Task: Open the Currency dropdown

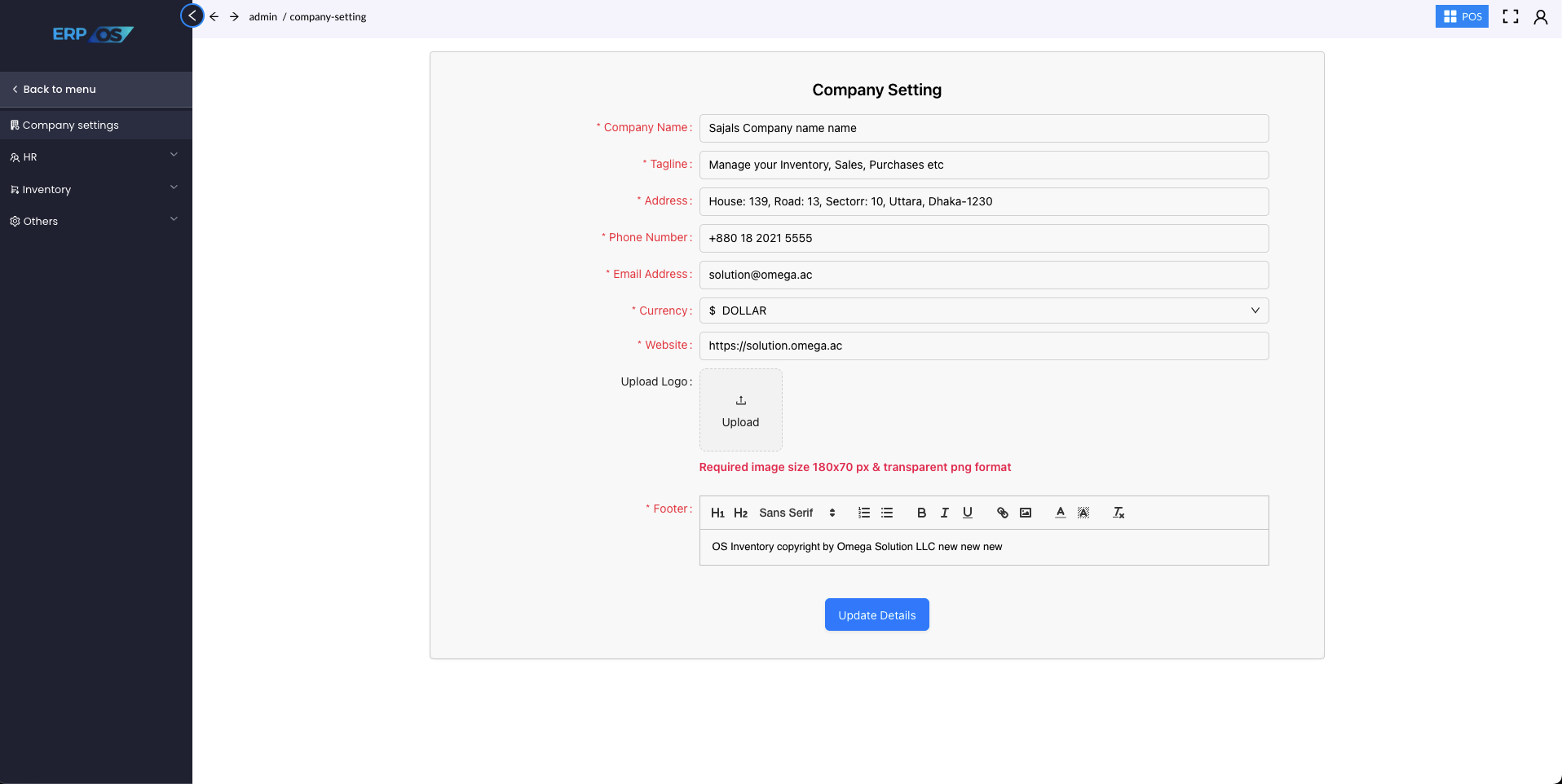Action: point(983,311)
